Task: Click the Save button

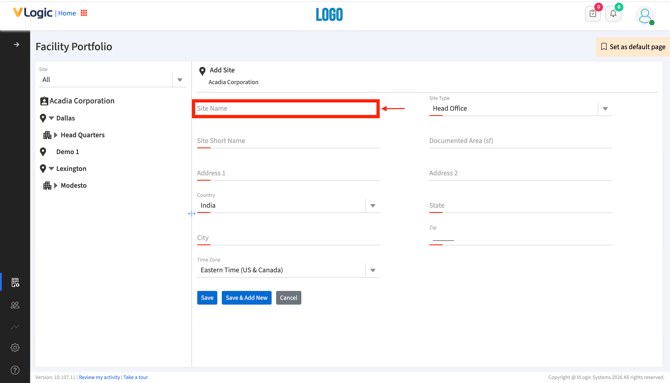Action: pos(207,298)
